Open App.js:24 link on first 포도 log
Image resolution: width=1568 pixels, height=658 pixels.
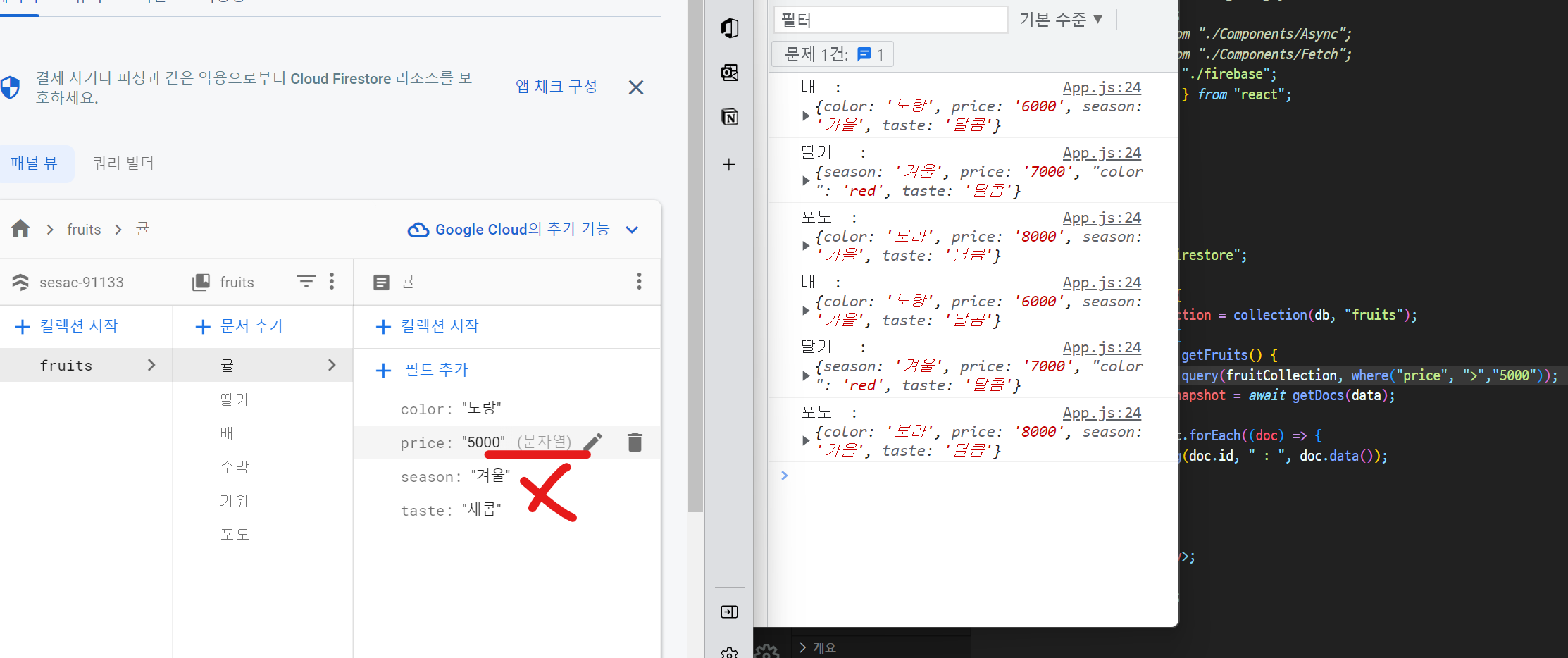click(1102, 218)
